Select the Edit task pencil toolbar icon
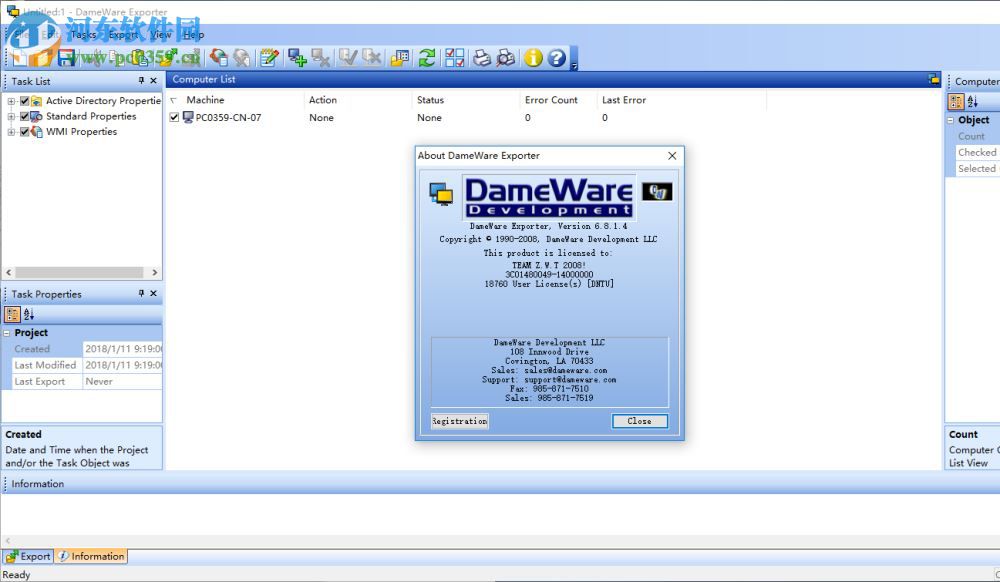Viewport: 1000px width, 582px height. click(267, 57)
